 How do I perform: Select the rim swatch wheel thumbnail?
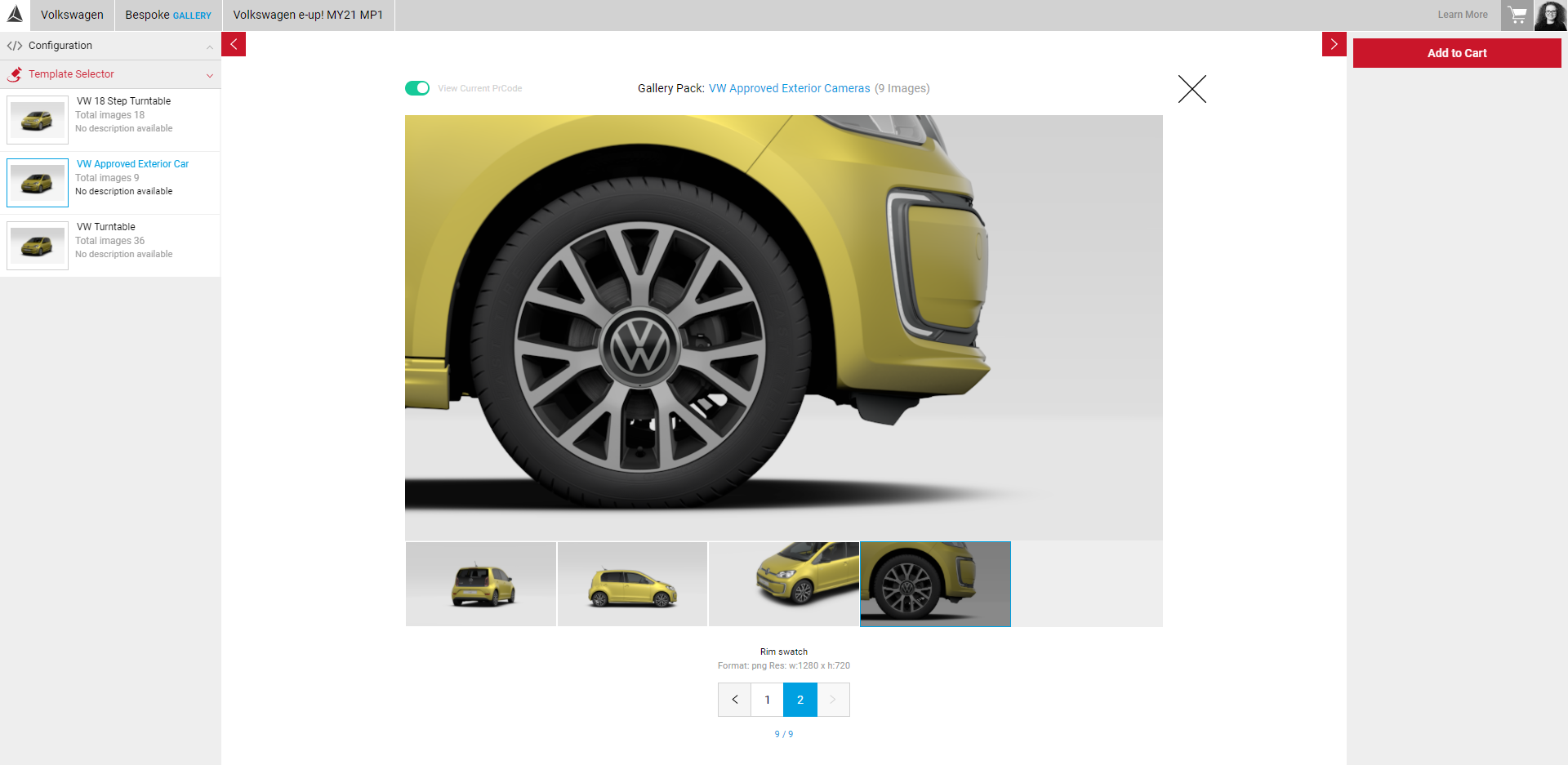click(x=935, y=584)
